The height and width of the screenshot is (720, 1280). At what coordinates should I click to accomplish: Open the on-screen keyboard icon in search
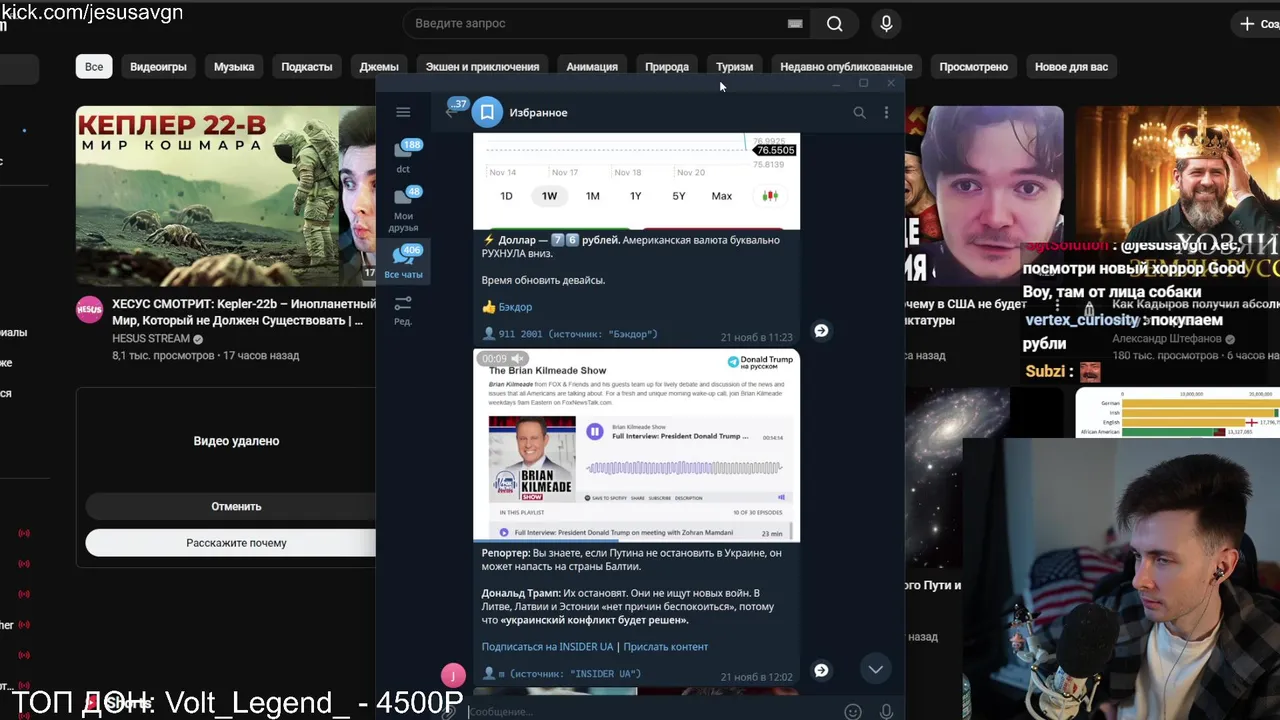(795, 23)
